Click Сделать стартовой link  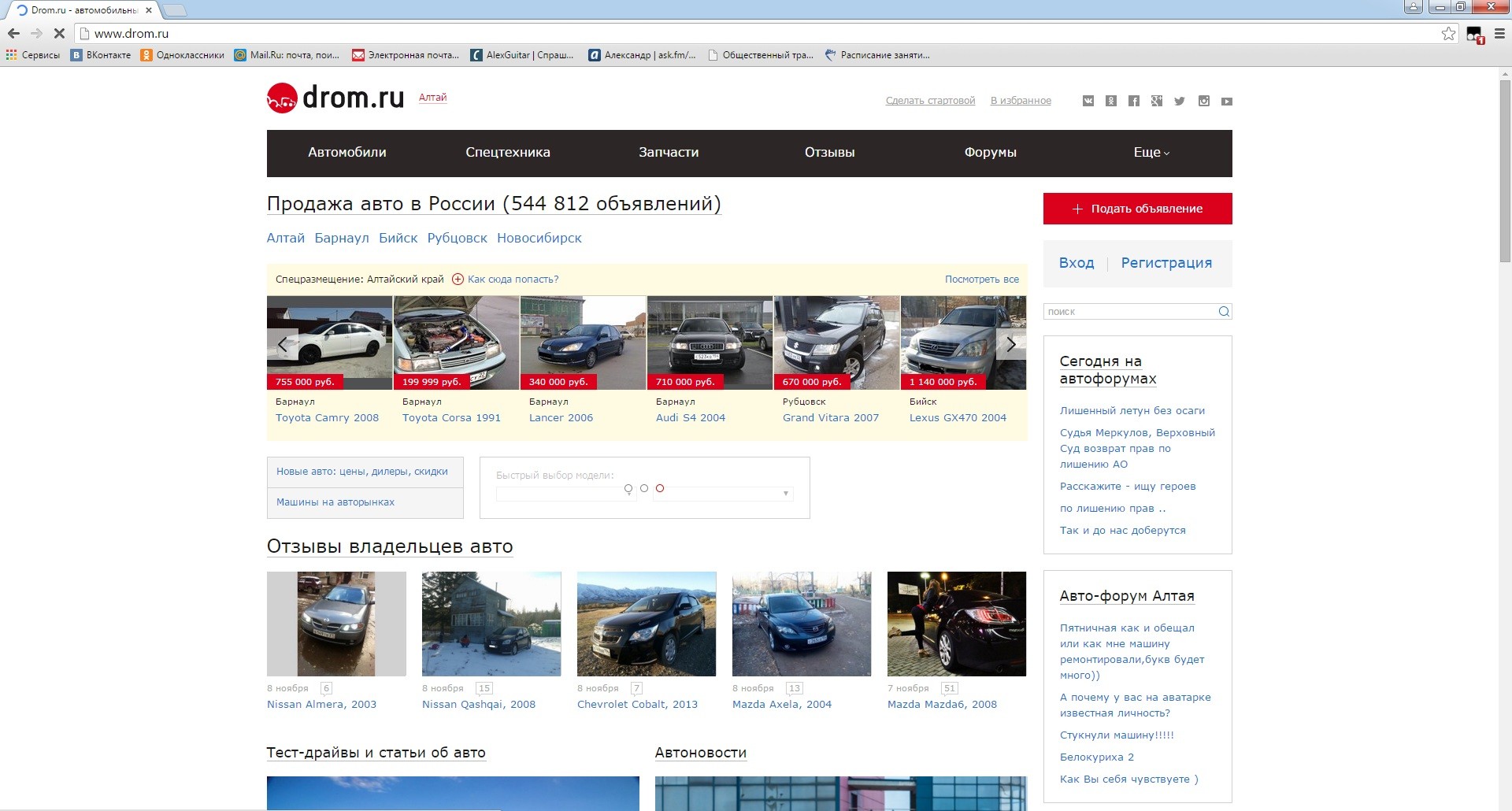click(930, 101)
